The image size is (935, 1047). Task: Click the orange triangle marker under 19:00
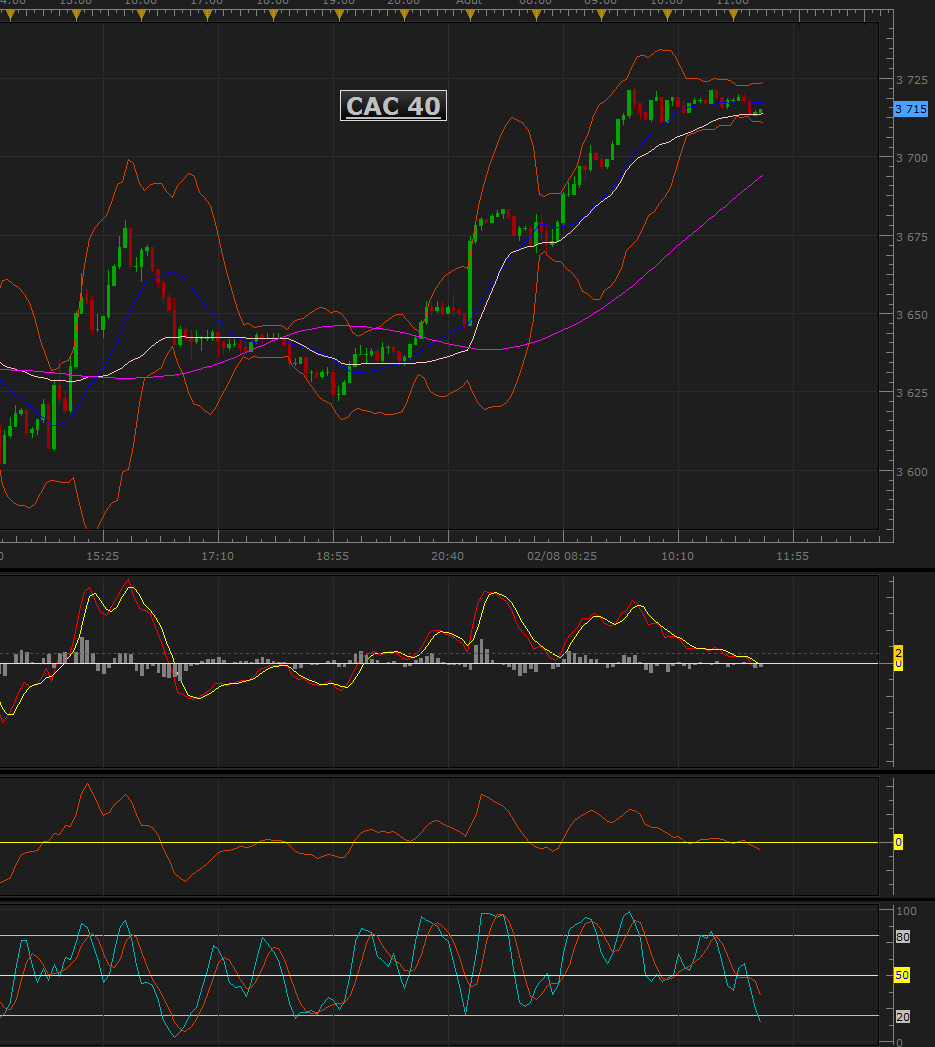tap(339, 16)
